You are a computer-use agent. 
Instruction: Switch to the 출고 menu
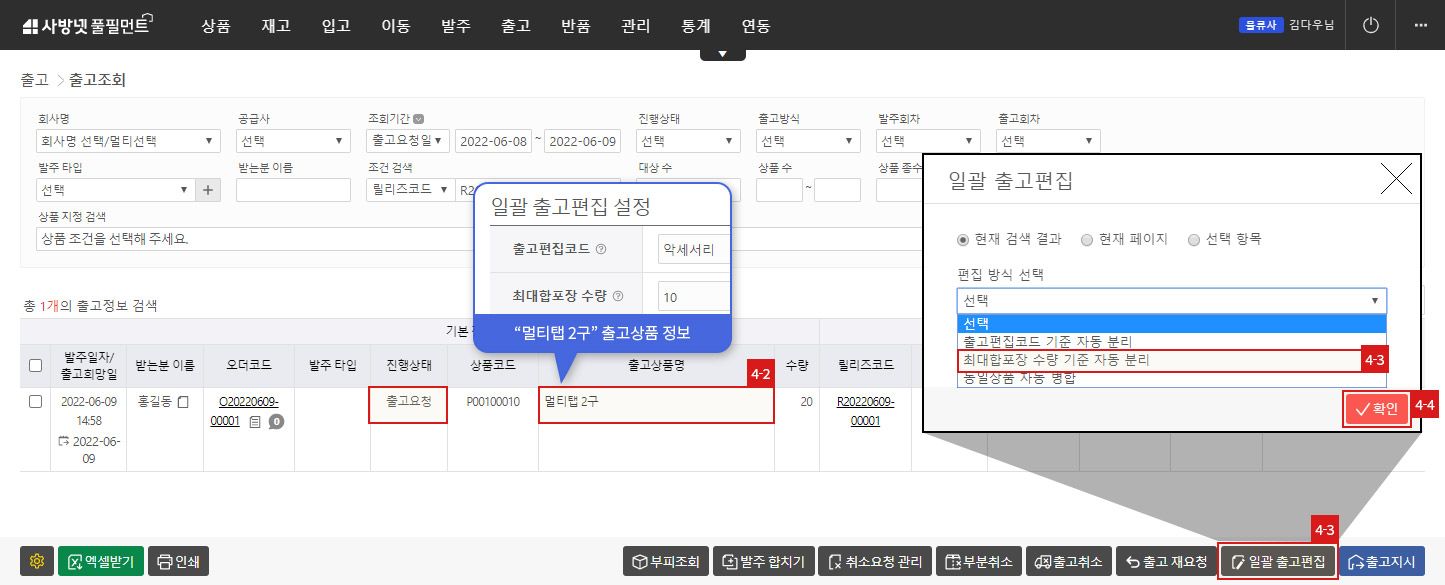516,25
